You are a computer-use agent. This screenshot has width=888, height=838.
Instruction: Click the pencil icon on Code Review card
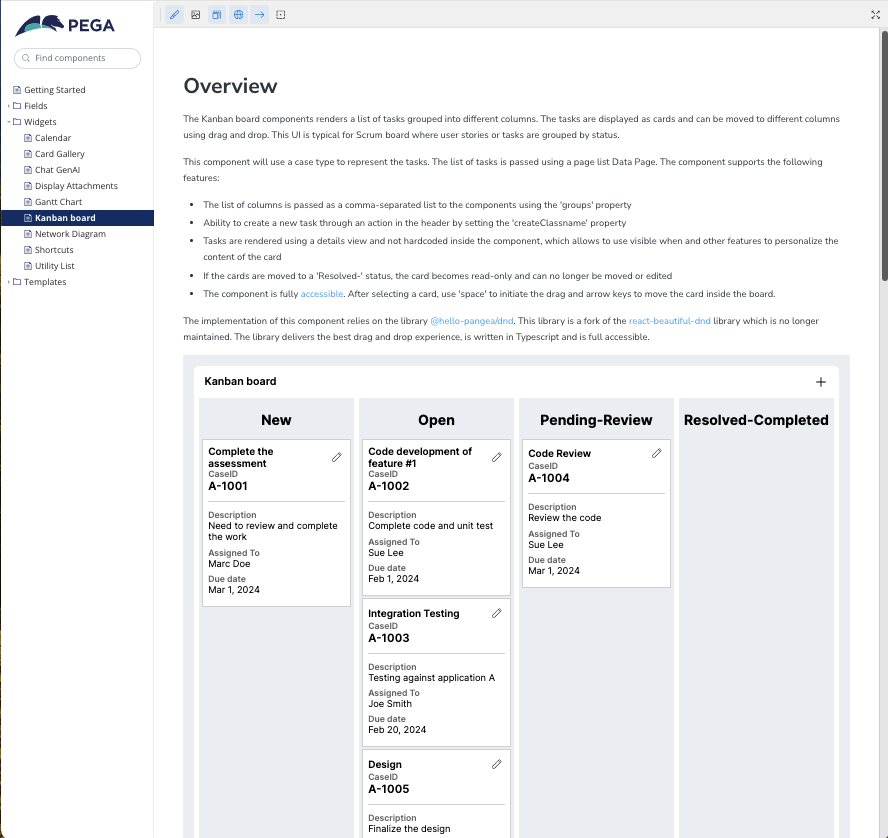click(657, 453)
